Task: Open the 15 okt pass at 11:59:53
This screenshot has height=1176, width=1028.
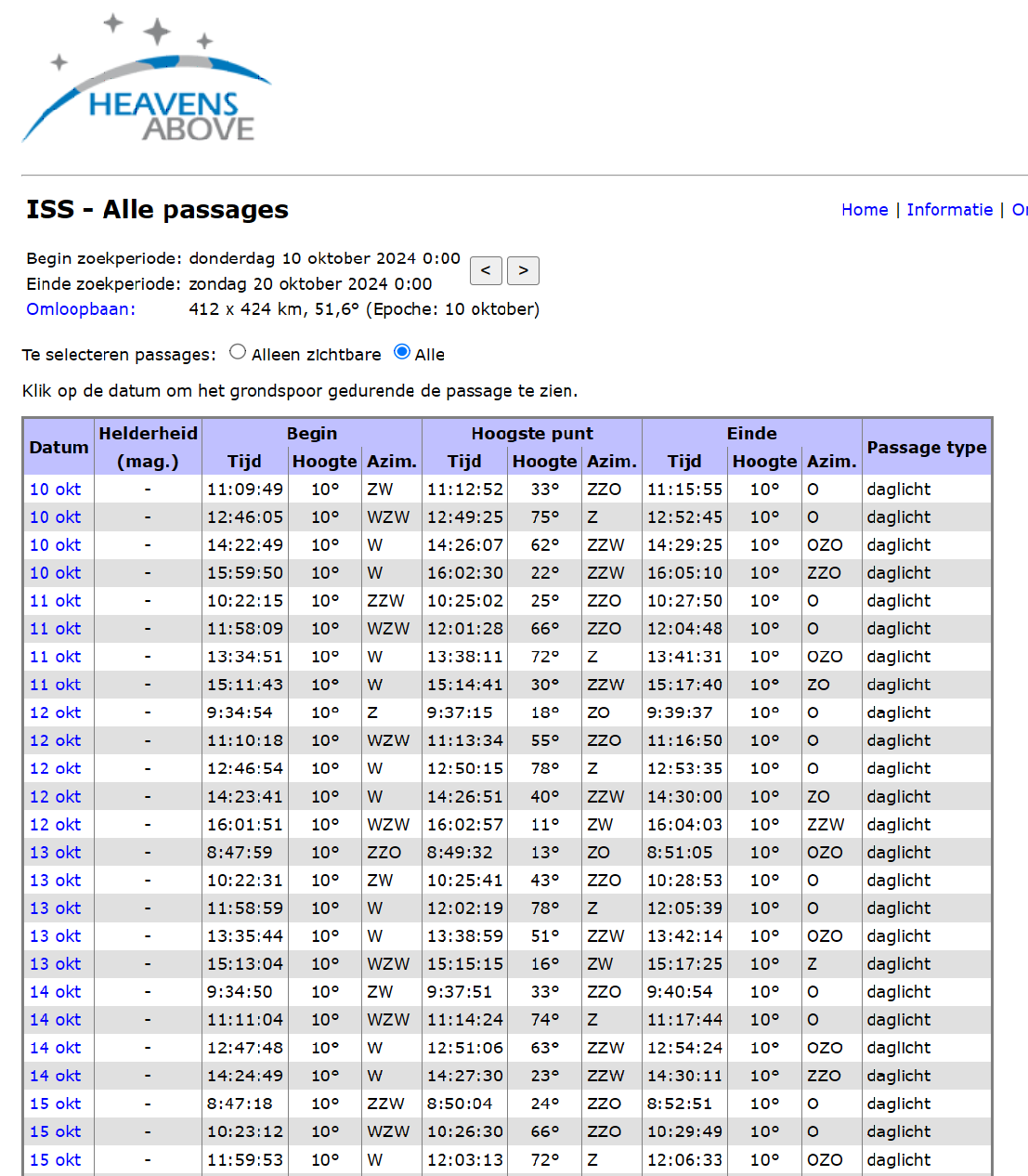Action: coord(55,1160)
